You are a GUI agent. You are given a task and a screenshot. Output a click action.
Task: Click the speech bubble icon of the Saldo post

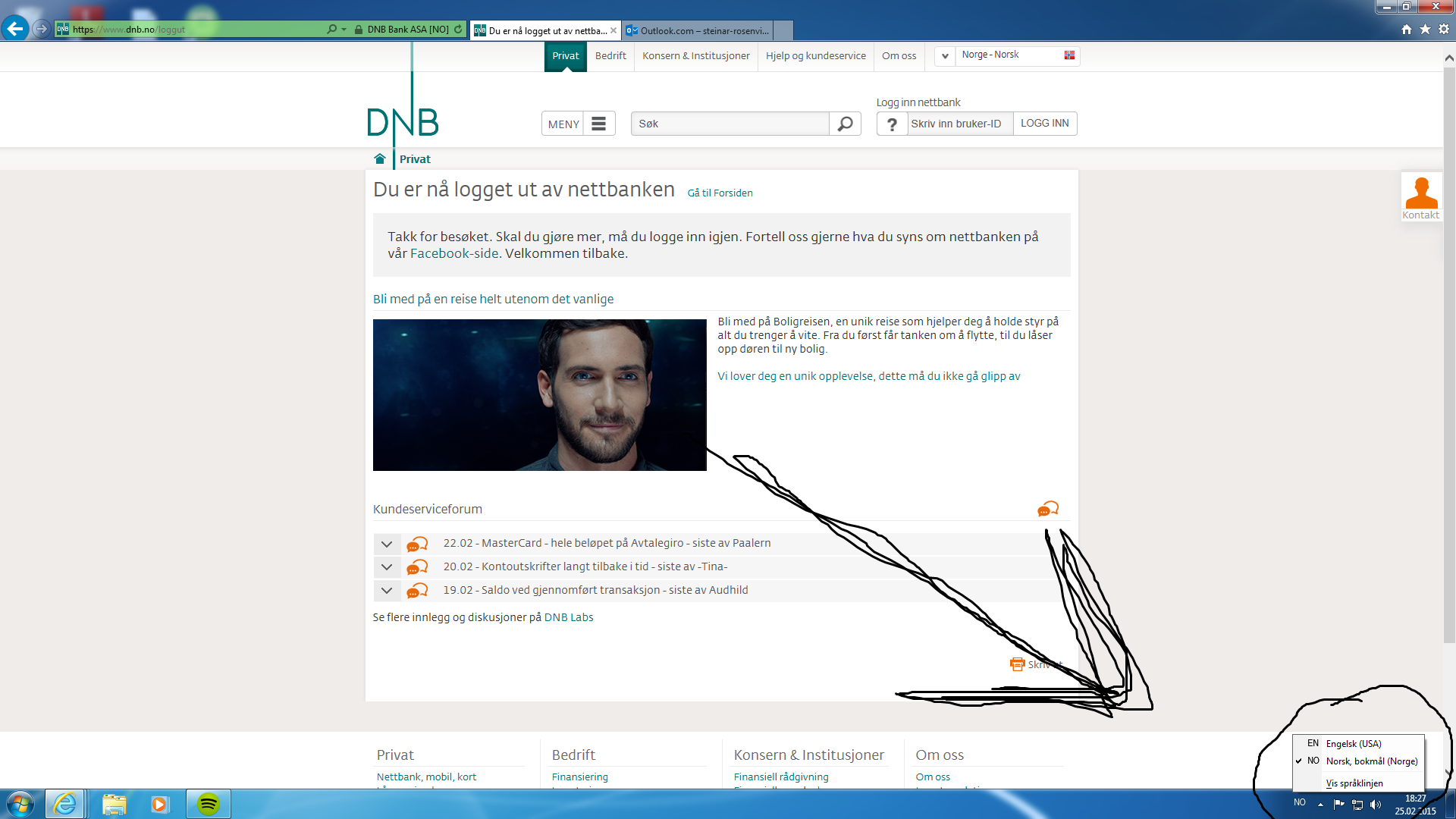tap(417, 591)
